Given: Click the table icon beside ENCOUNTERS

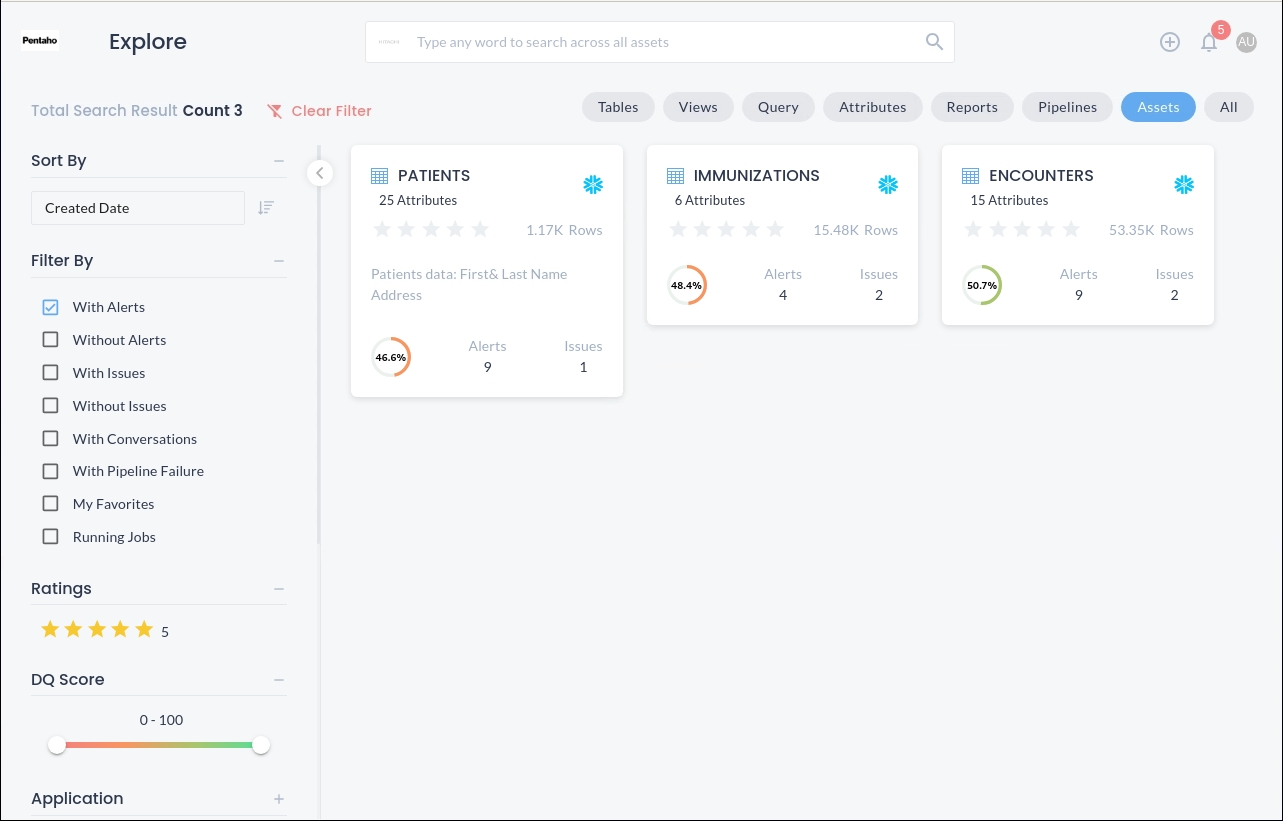Looking at the screenshot, I should click(970, 176).
